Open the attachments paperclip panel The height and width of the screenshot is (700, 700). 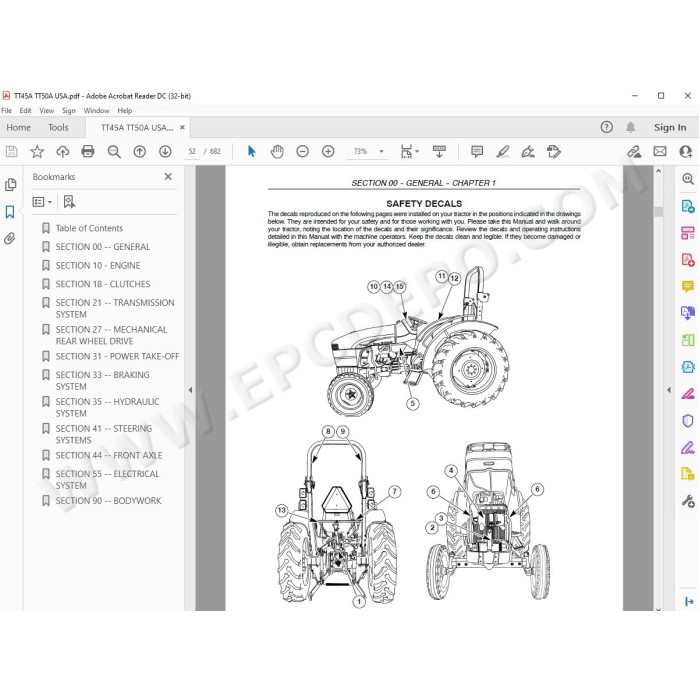click(x=10, y=239)
